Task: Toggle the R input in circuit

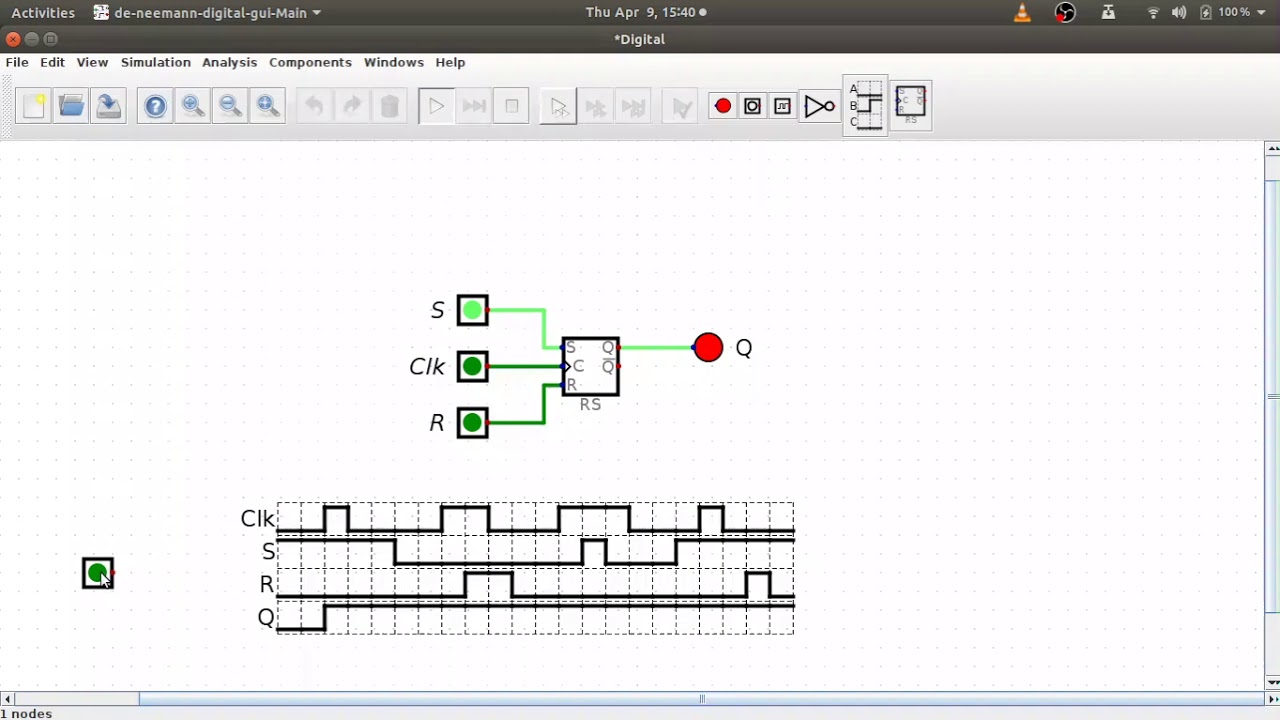Action: pos(472,422)
